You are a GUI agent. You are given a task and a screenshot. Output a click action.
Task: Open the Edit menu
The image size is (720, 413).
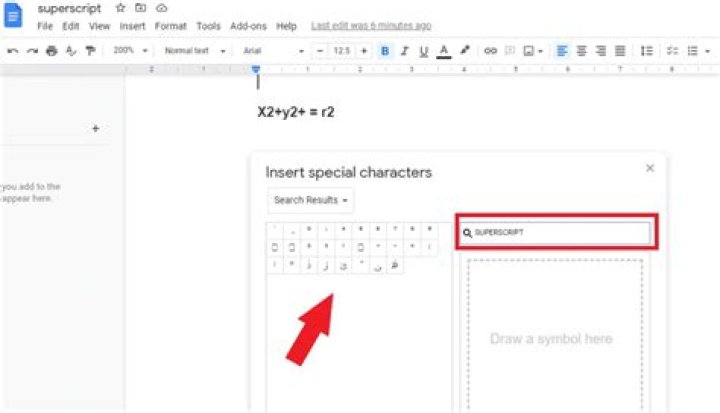(x=71, y=26)
